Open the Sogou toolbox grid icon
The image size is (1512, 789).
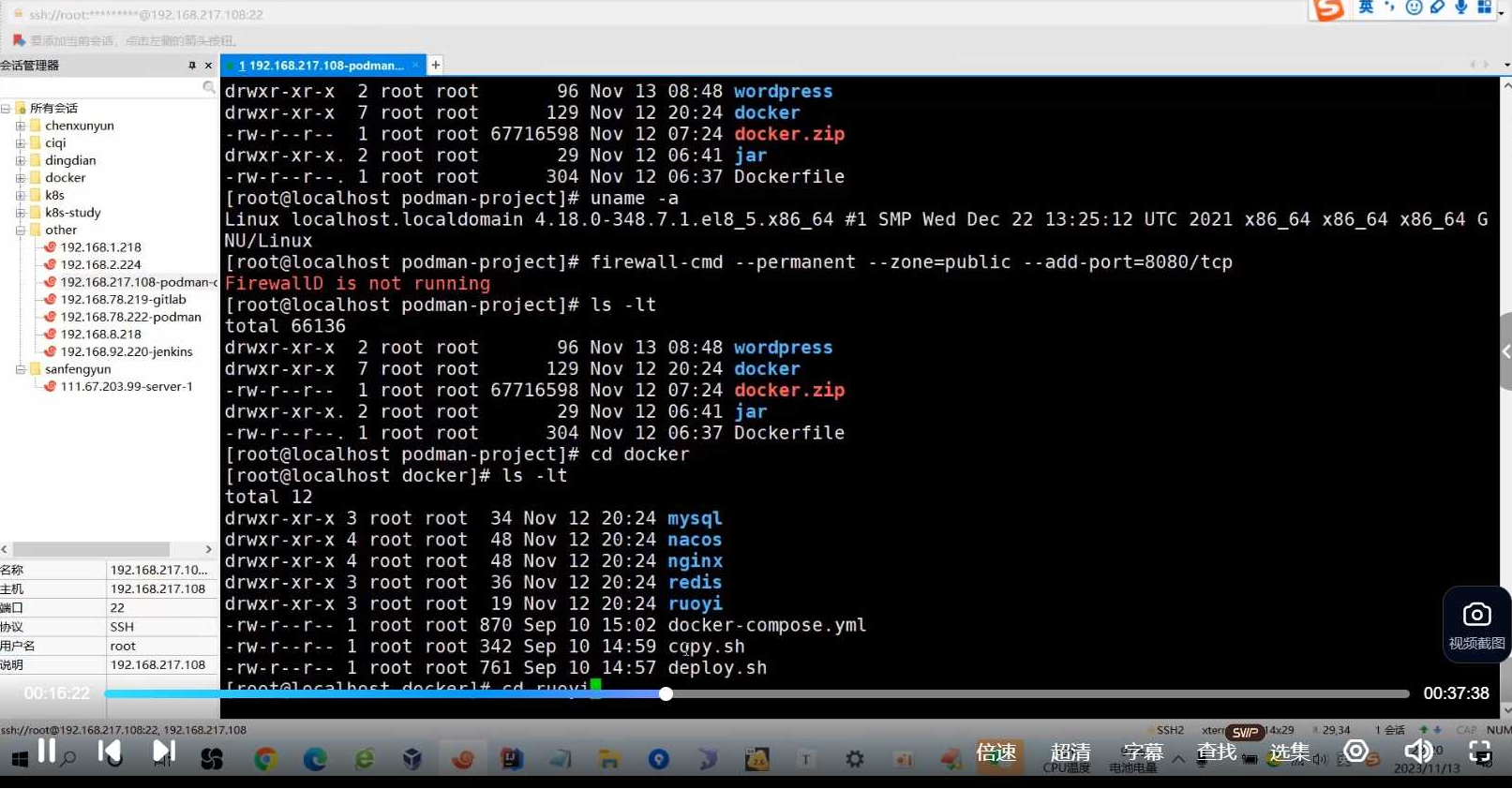(x=1484, y=7)
